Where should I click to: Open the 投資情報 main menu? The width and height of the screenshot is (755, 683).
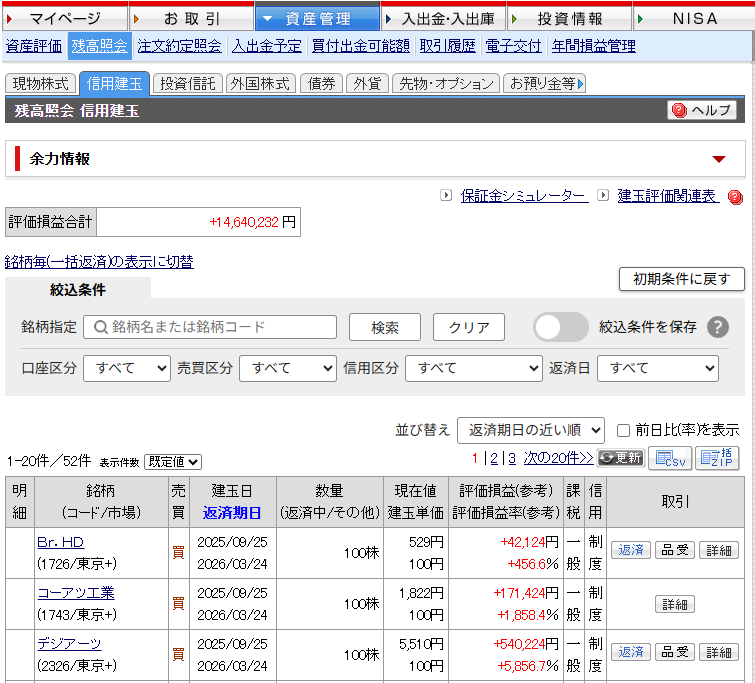[x=570, y=18]
